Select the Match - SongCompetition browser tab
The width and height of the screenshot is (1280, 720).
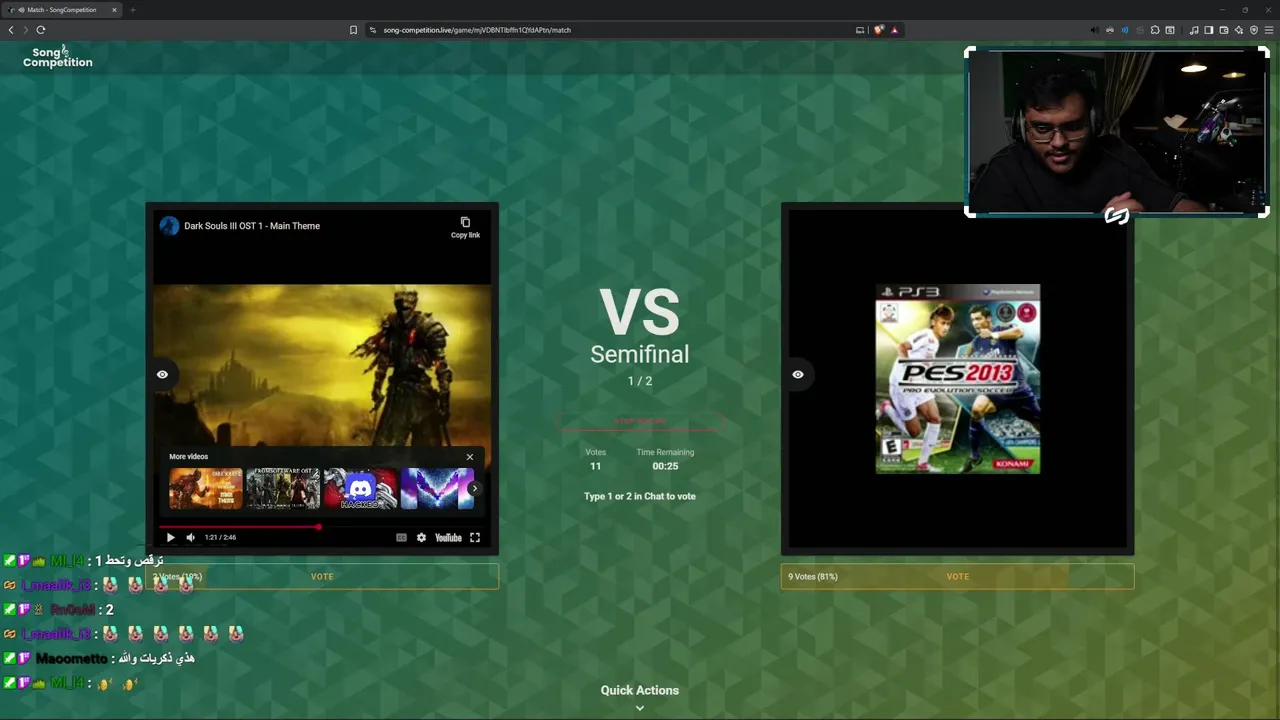point(62,10)
